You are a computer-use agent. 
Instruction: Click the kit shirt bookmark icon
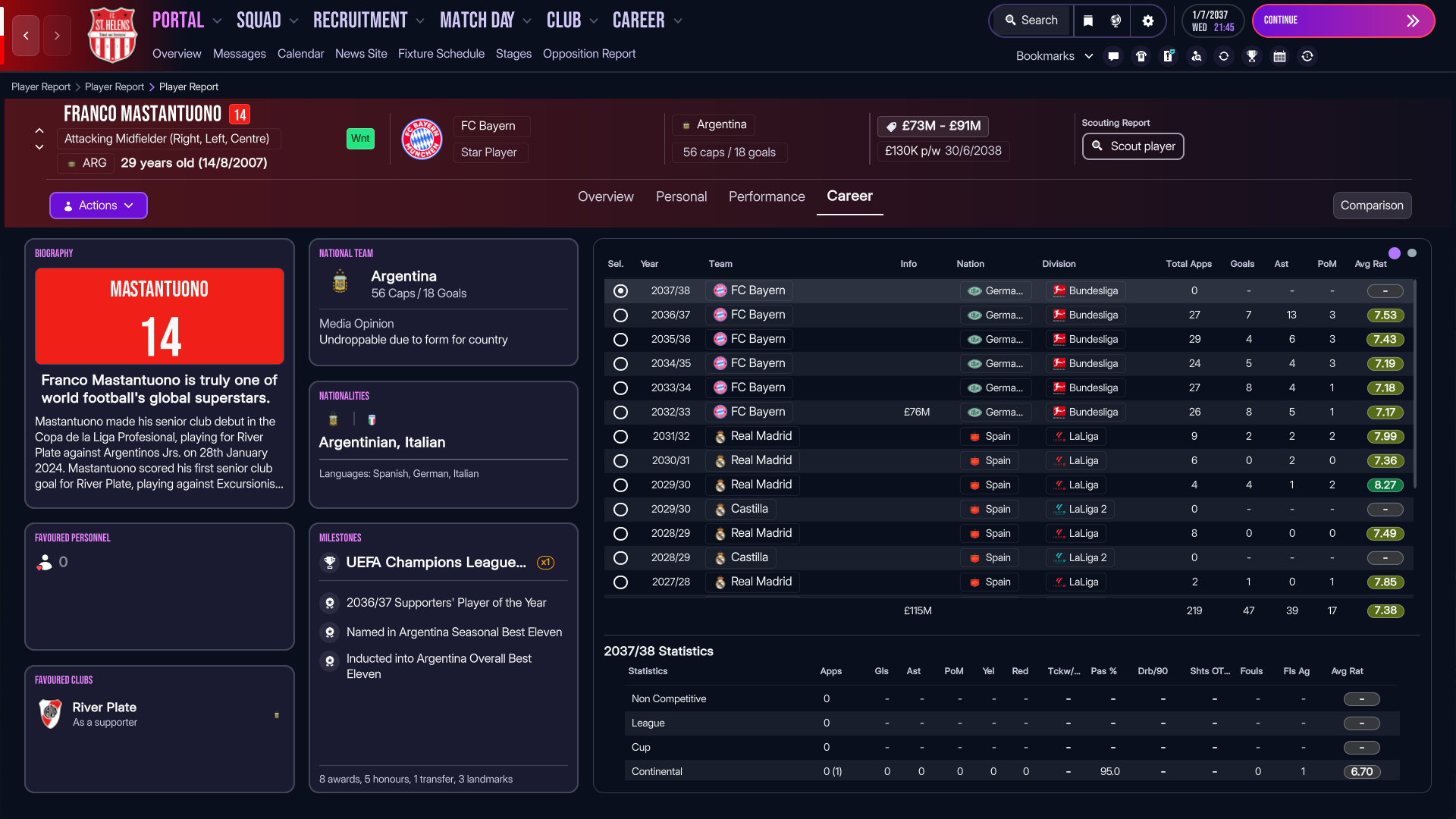pos(1141,56)
